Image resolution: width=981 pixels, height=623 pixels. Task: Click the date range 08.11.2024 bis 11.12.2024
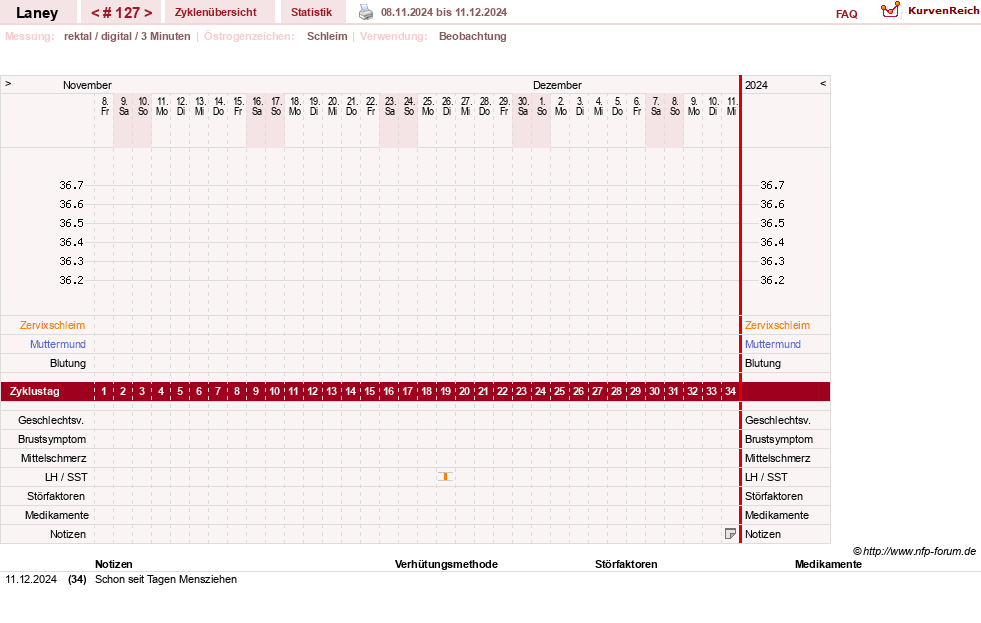444,12
